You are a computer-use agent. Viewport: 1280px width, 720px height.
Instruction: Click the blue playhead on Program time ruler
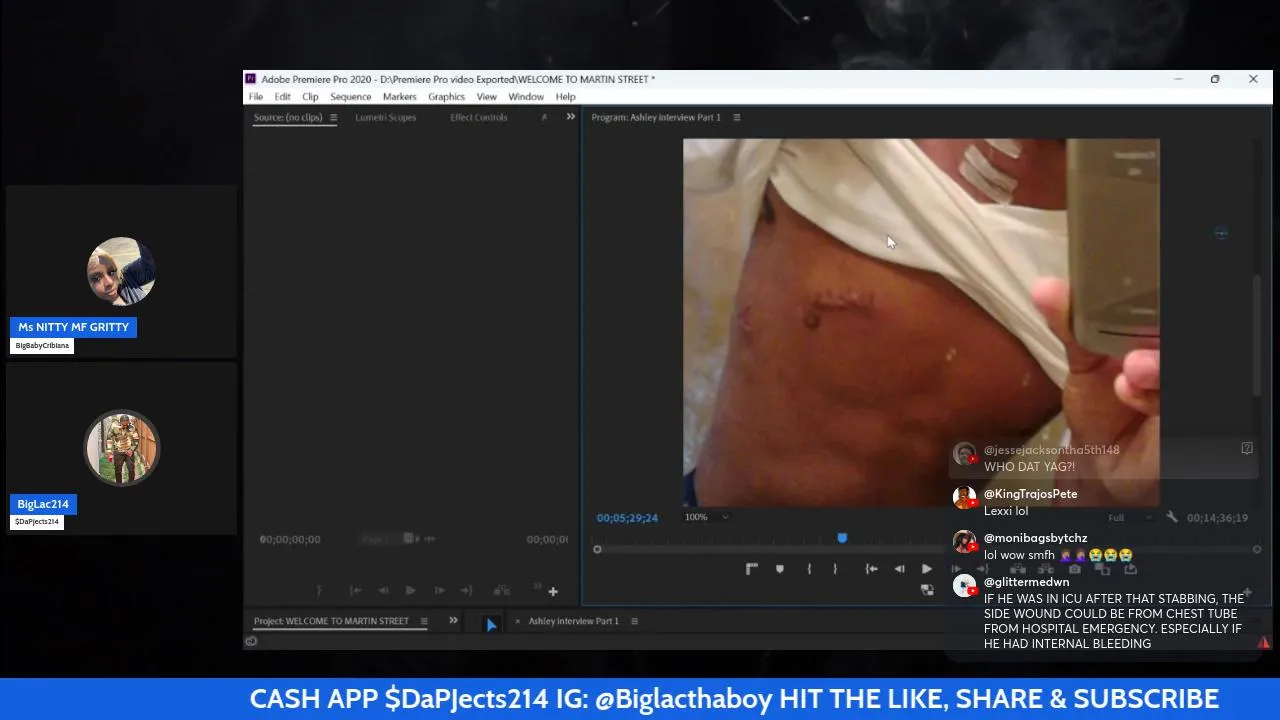pos(842,538)
